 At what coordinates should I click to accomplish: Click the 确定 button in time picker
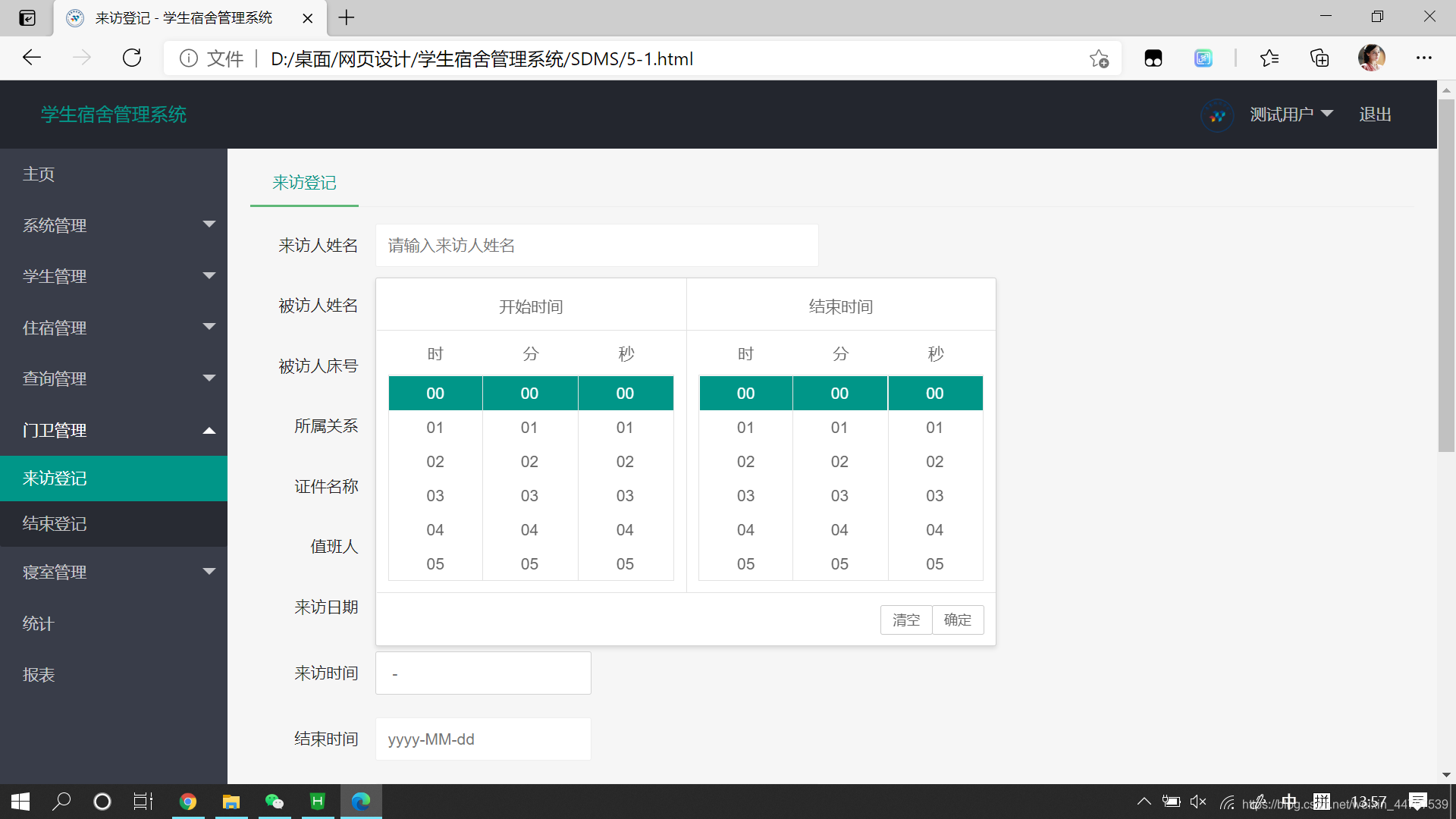coord(957,620)
